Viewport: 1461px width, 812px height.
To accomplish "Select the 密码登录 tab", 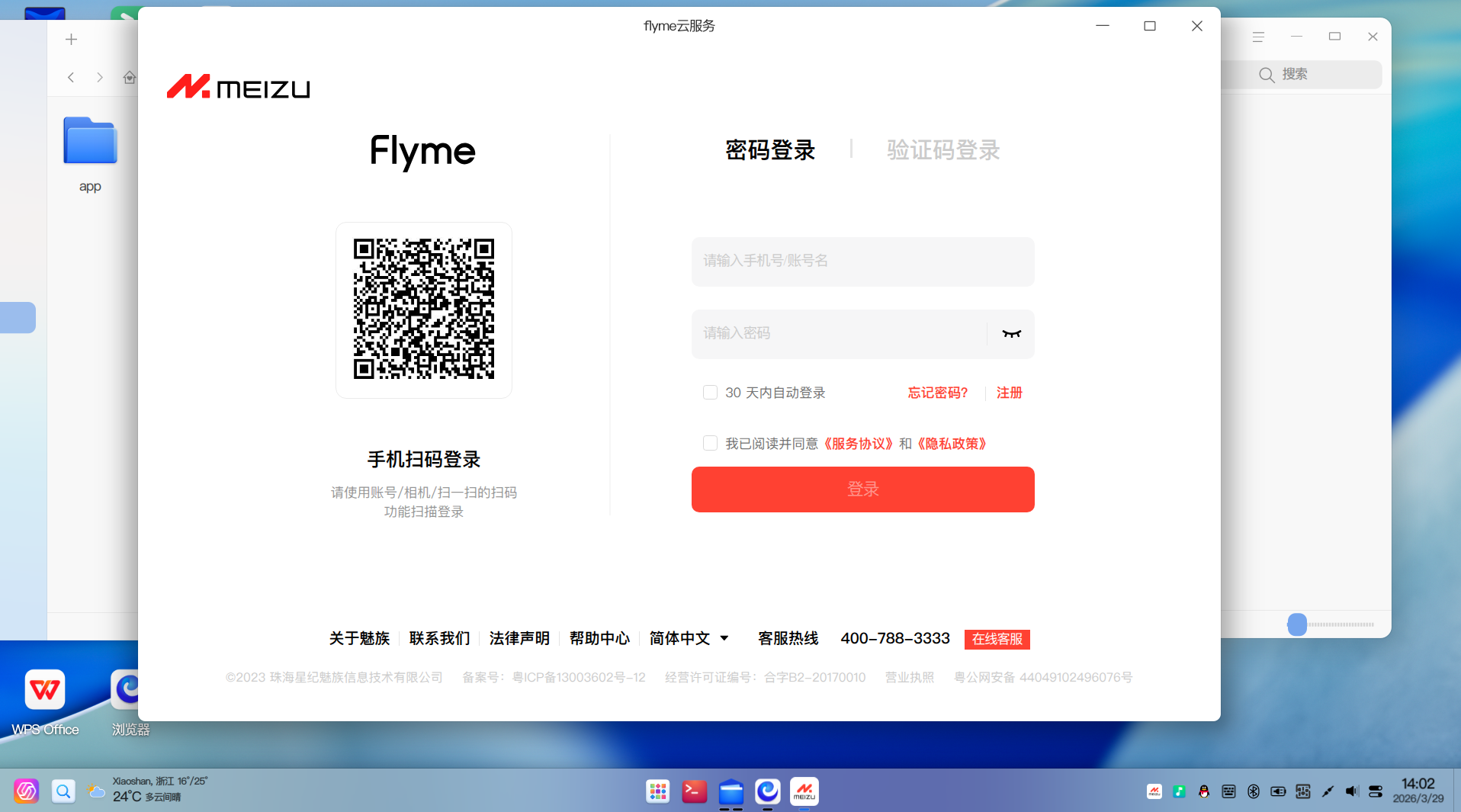I will point(770,150).
